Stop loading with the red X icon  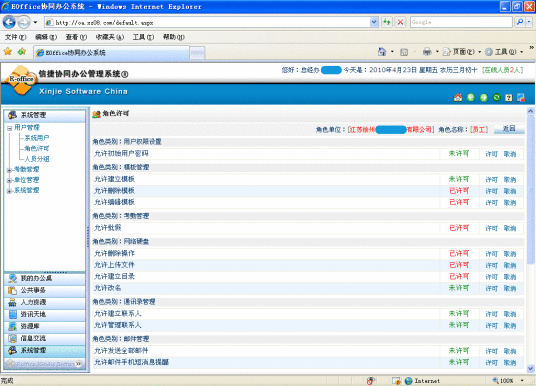(x=400, y=22)
